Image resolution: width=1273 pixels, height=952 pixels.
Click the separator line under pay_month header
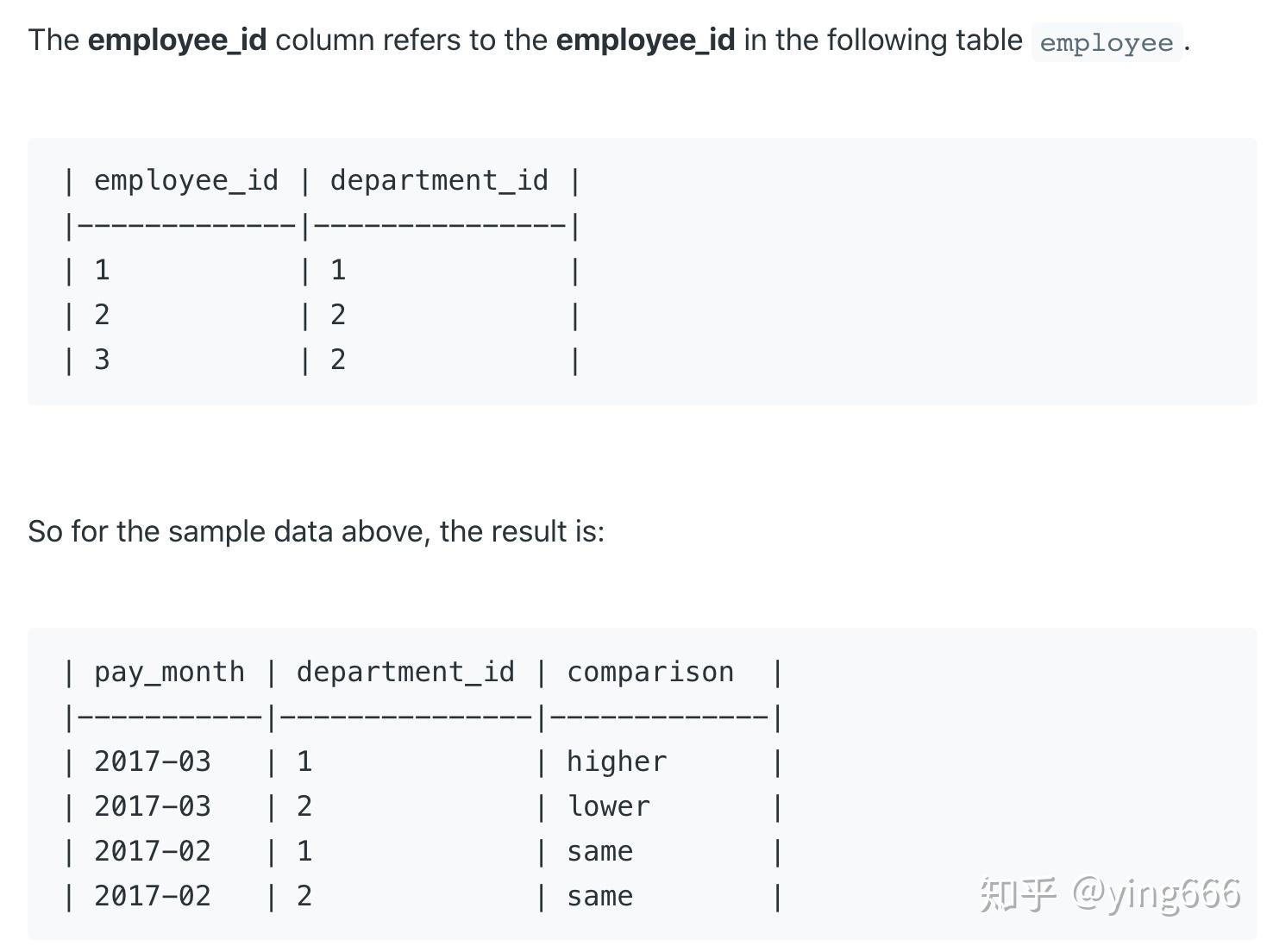click(169, 717)
